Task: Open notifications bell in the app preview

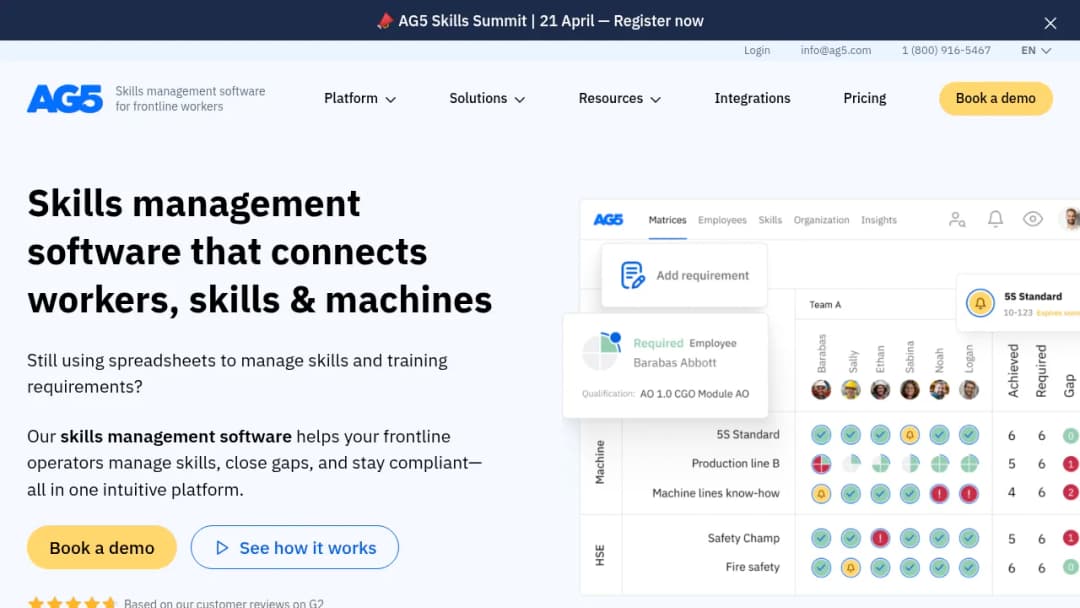Action: tap(995, 219)
